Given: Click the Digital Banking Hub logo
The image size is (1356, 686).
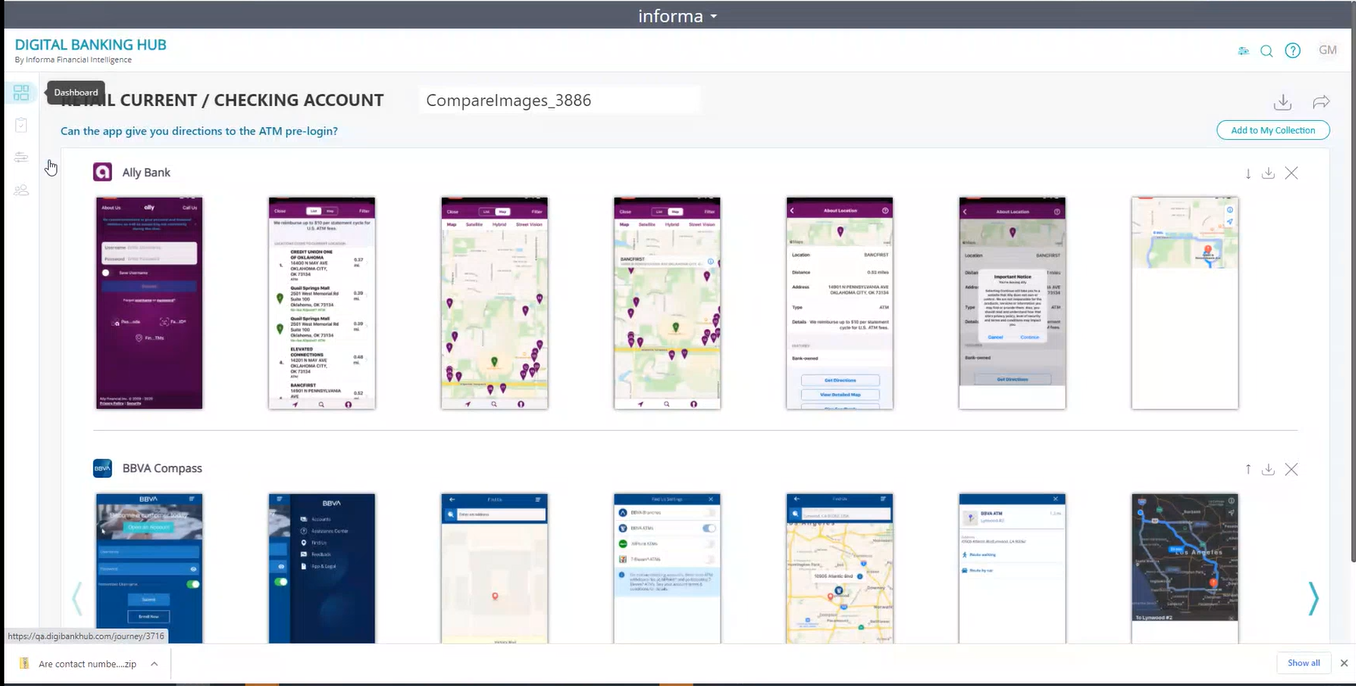Looking at the screenshot, I should click(90, 50).
